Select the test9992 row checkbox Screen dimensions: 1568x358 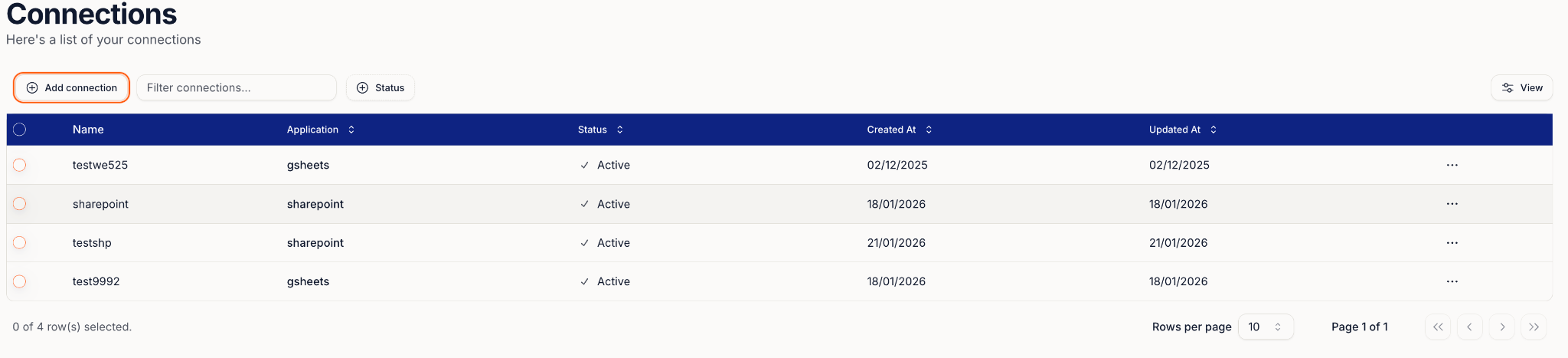[20, 281]
